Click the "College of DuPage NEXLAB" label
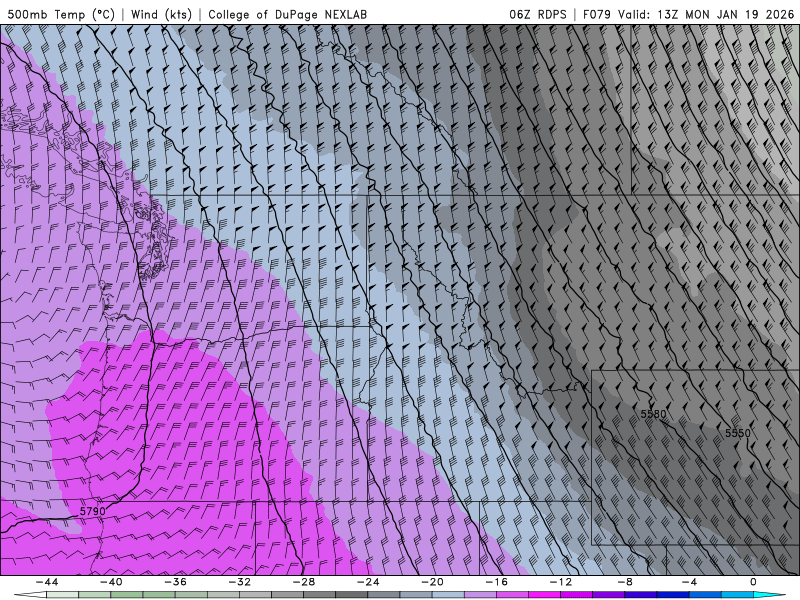This screenshot has width=800, height=600. [x=287, y=14]
